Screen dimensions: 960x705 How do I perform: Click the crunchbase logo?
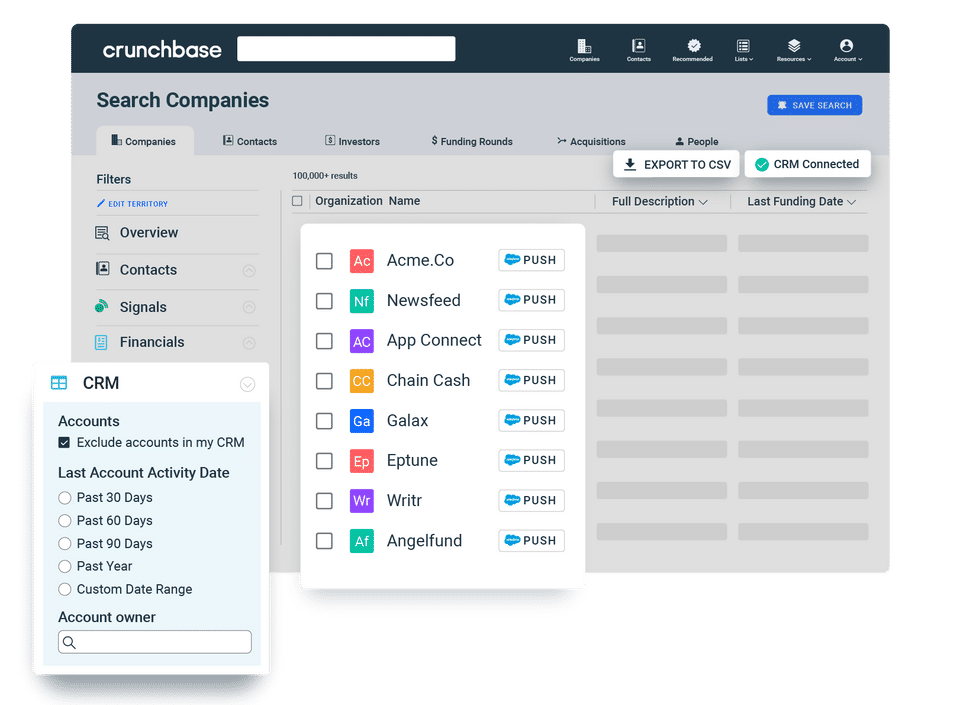click(x=162, y=50)
